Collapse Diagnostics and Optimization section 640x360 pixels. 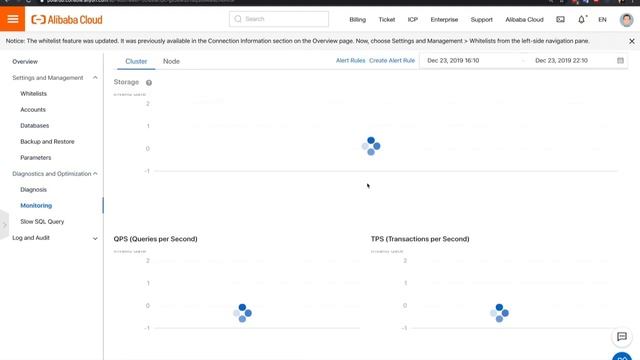click(x=95, y=173)
